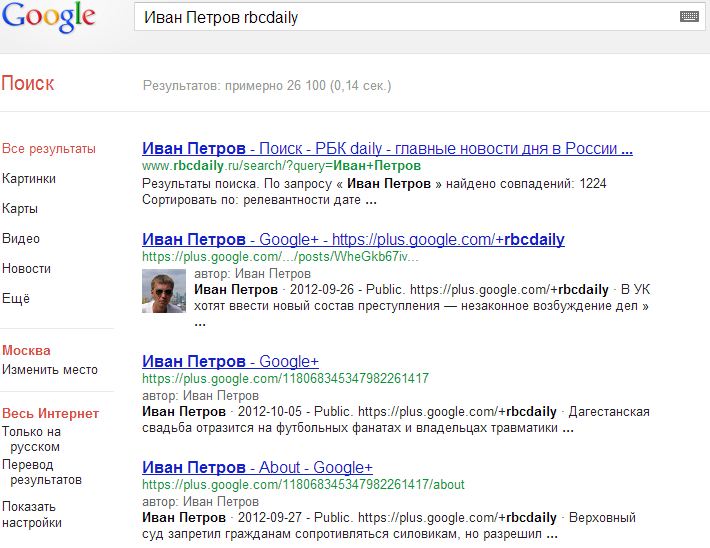
Task: Click the green URL ending in posts/WheGkb67iv...
Action: [280, 257]
